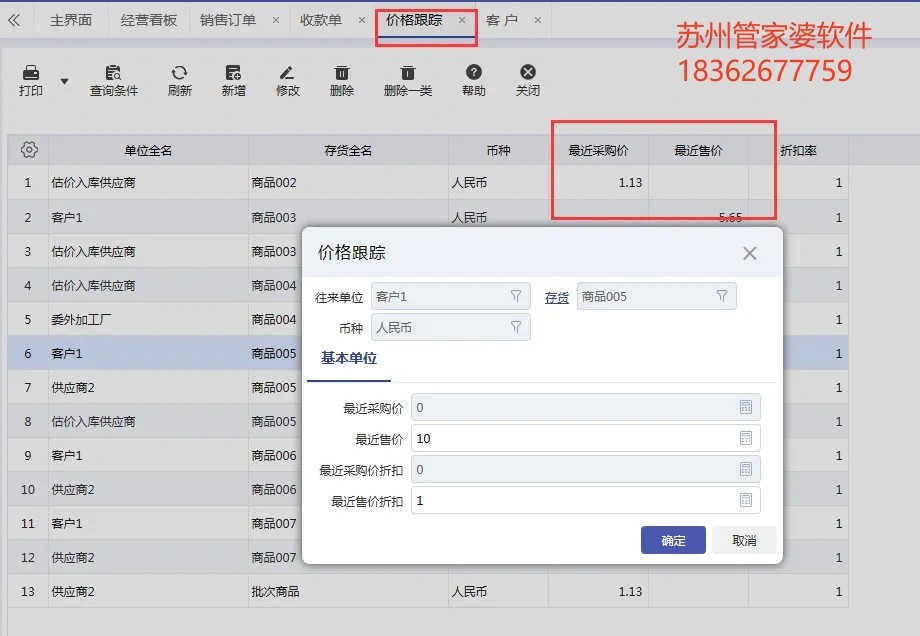
Task: Use the 删除一类 batch delete icon
Action: click(x=407, y=75)
